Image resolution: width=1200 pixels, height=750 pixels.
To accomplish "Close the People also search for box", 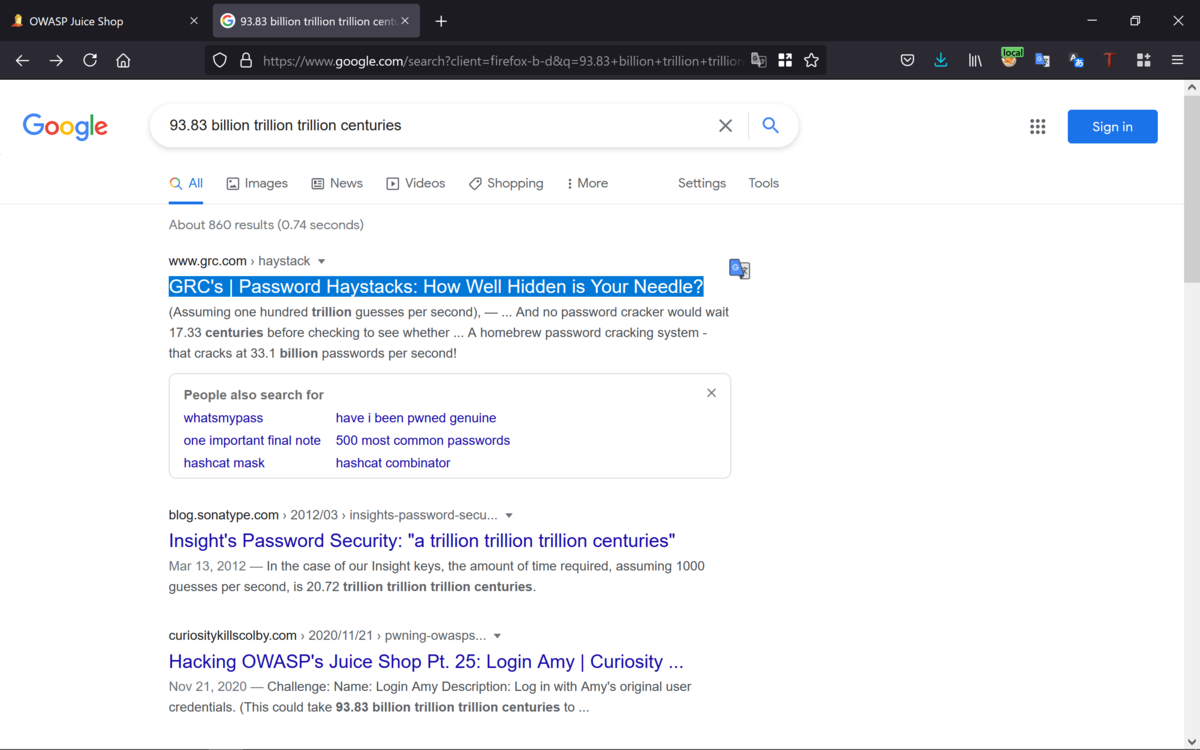I will pos(711,393).
